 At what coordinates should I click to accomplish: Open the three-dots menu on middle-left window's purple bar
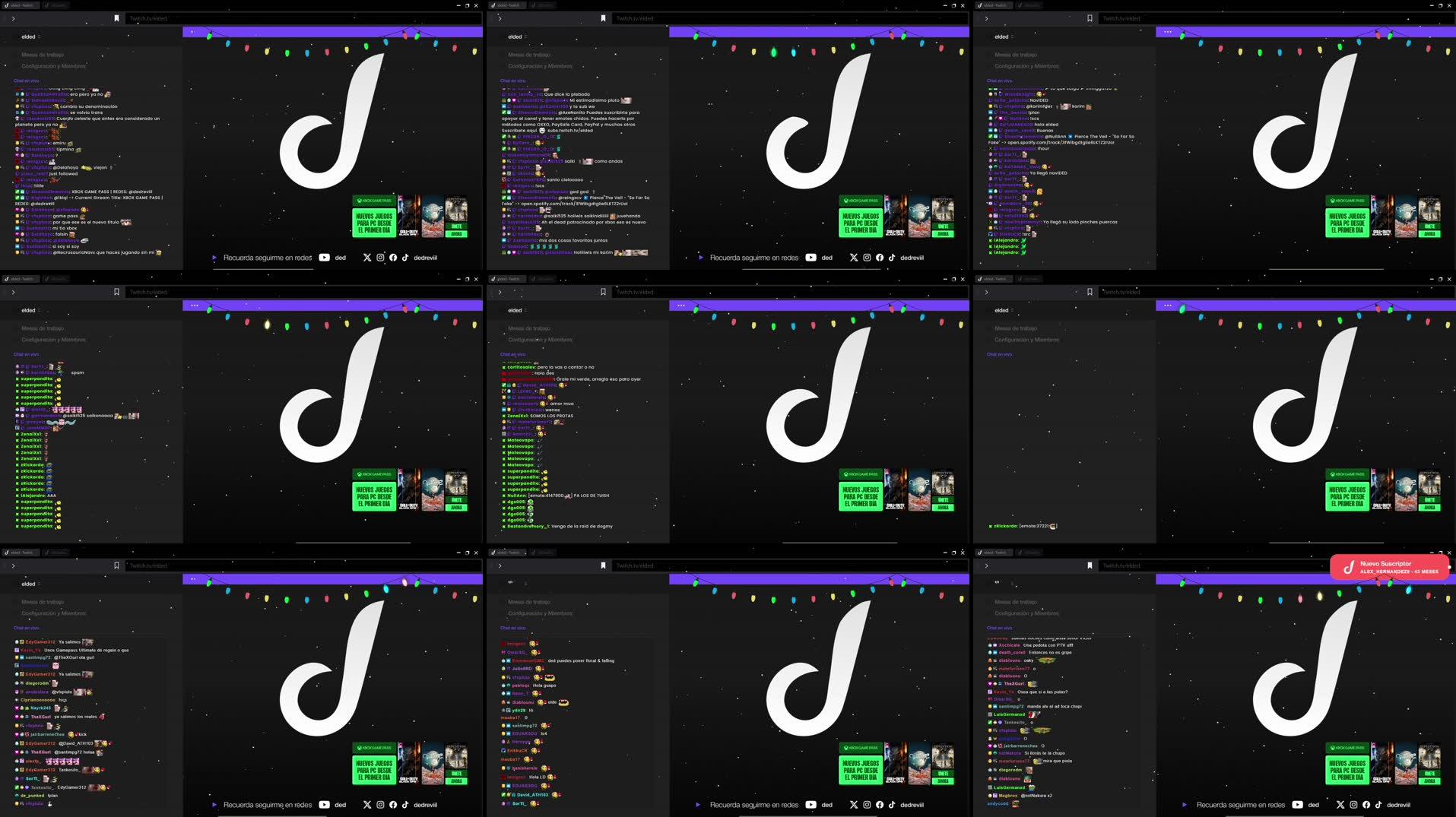click(x=195, y=306)
